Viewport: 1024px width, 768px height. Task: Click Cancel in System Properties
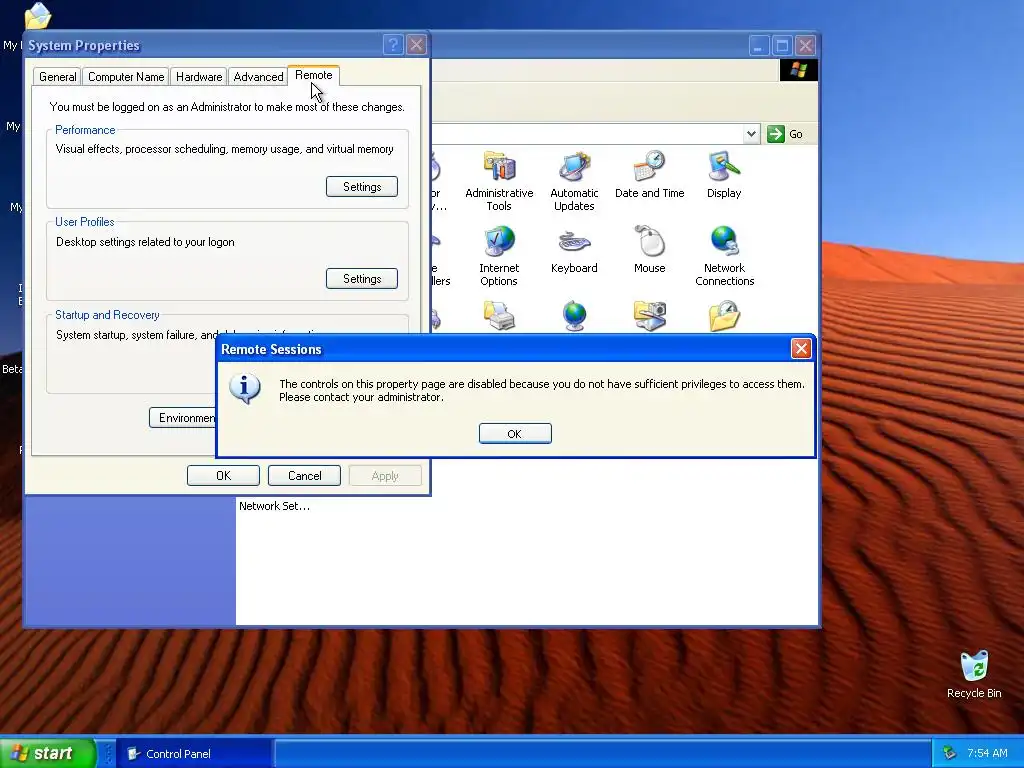[x=304, y=475]
